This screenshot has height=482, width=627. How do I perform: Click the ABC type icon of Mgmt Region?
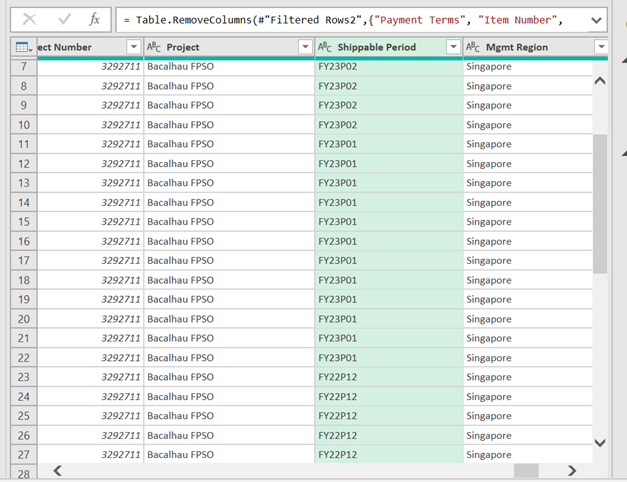pyautogui.click(x=473, y=47)
